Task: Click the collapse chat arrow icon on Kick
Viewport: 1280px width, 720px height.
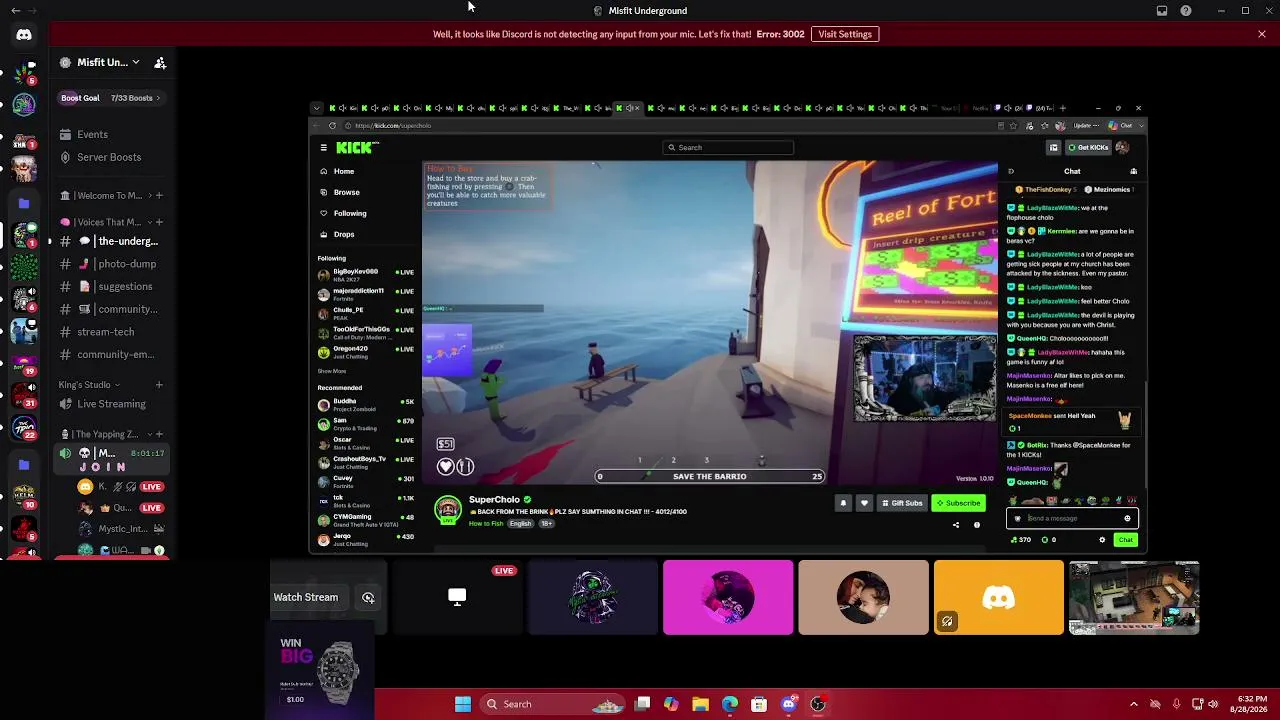Action: [1011, 171]
